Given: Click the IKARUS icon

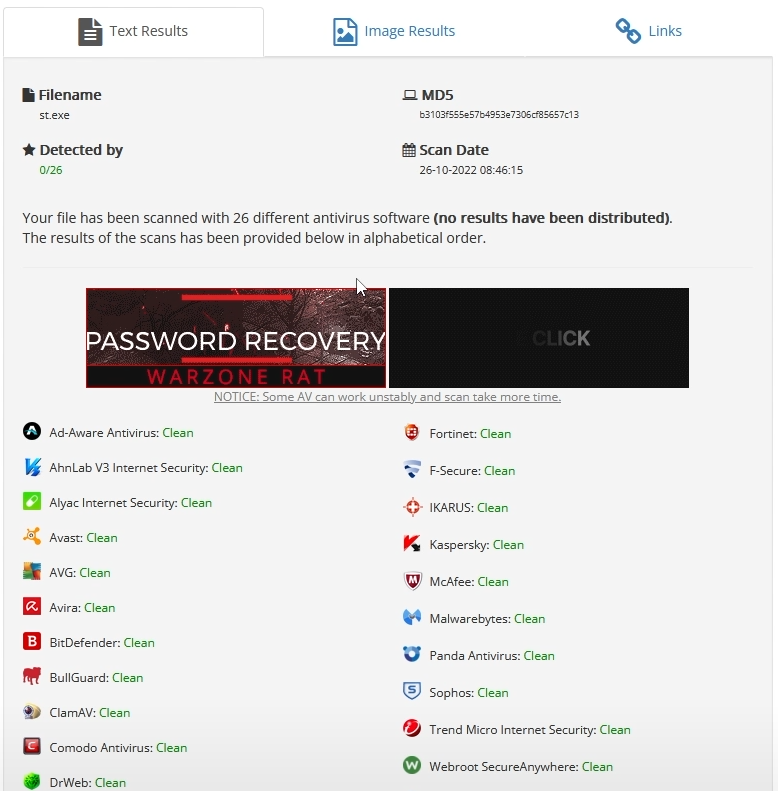Looking at the screenshot, I should tap(412, 506).
